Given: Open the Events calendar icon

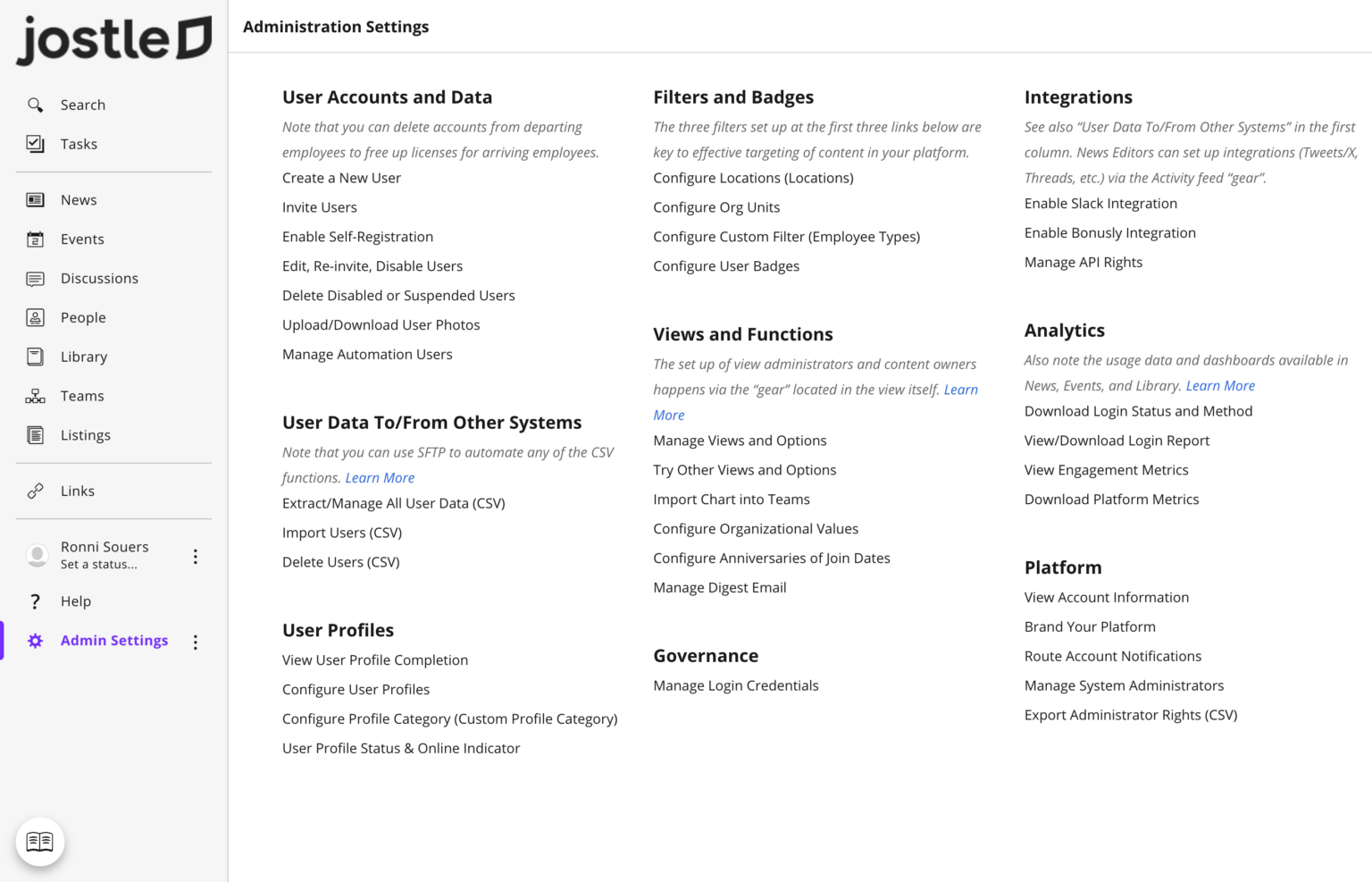Looking at the screenshot, I should [x=36, y=239].
